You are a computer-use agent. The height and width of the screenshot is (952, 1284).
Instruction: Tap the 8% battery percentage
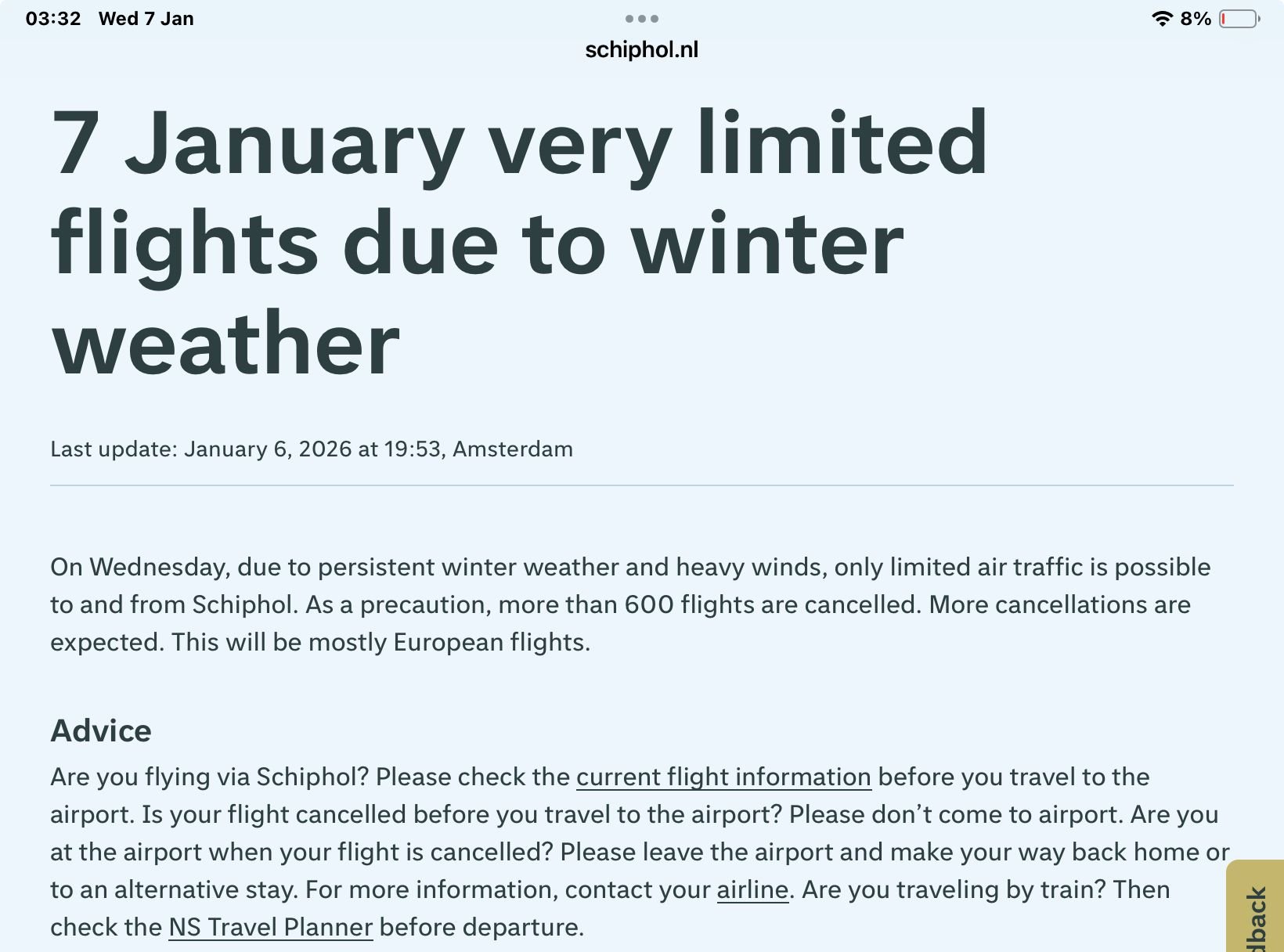tap(1196, 19)
